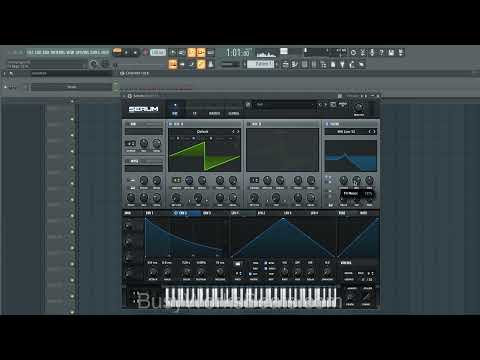Switch to Serum FX tab

coord(194,113)
